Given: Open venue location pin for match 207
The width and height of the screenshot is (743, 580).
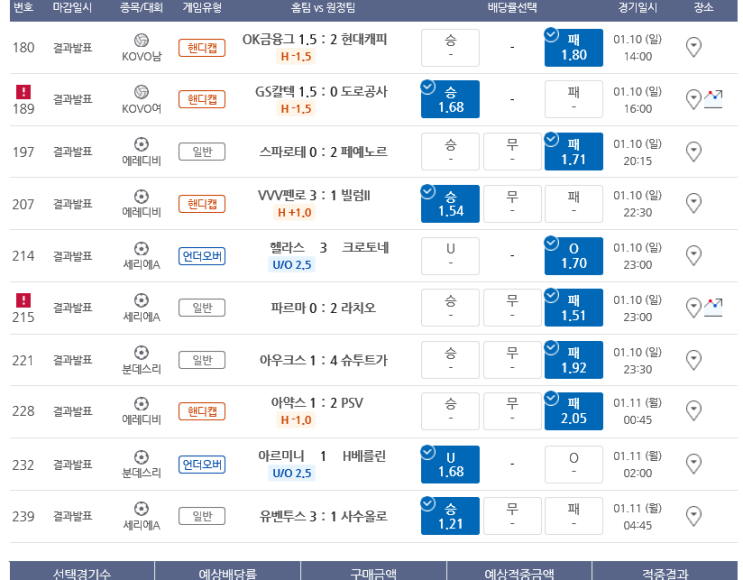Looking at the screenshot, I should [693, 203].
